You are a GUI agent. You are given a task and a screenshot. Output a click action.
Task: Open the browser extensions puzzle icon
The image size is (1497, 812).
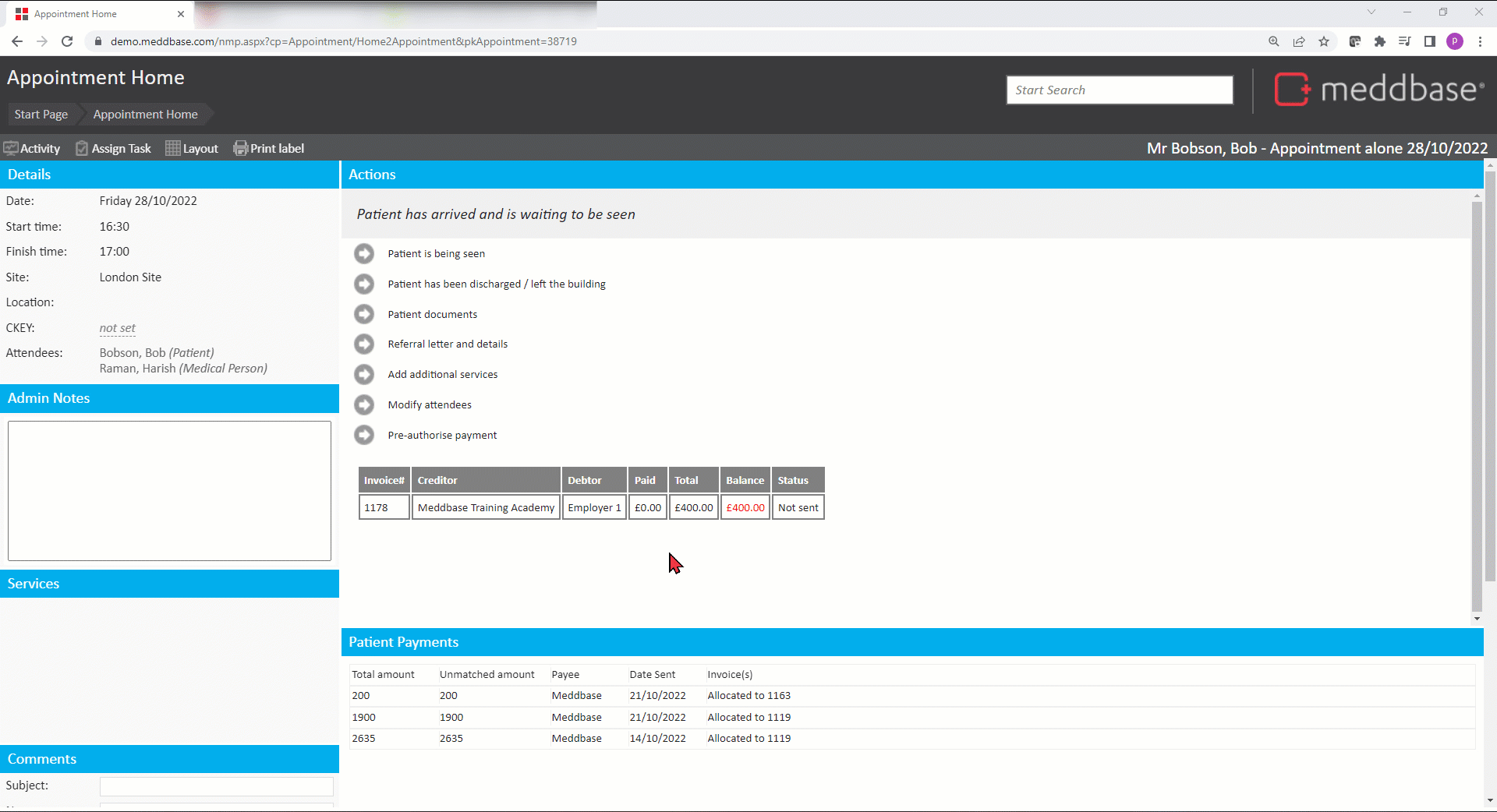[x=1380, y=41]
